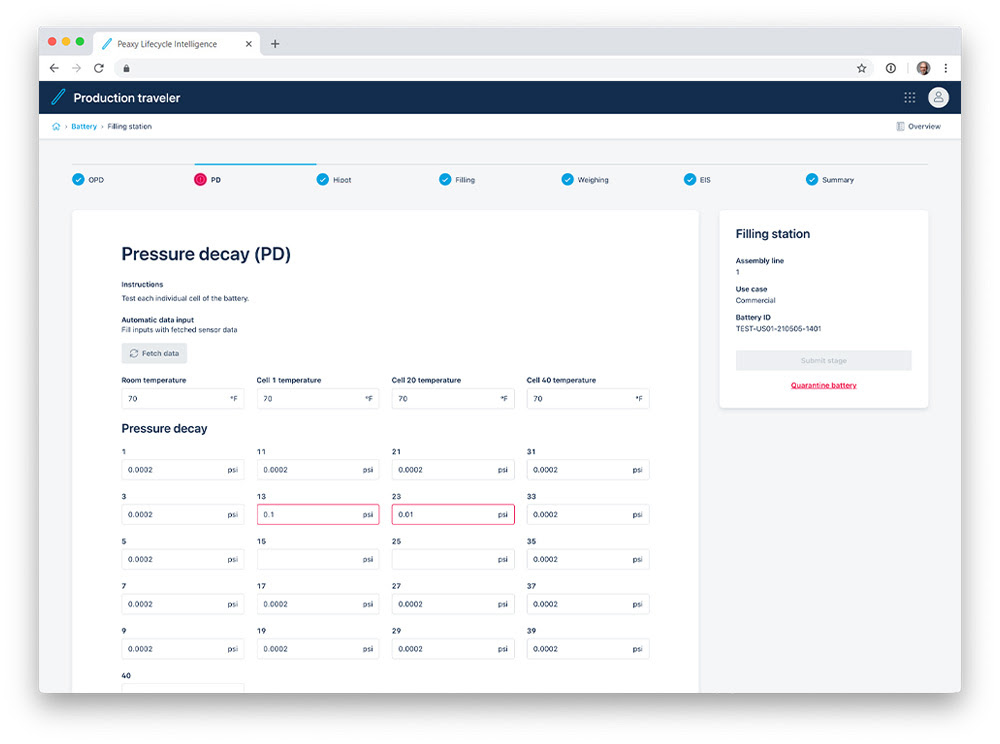Image resolution: width=1000 pixels, height=744 pixels.
Task: Reload the page with browser refresh icon
Action: (x=99, y=68)
